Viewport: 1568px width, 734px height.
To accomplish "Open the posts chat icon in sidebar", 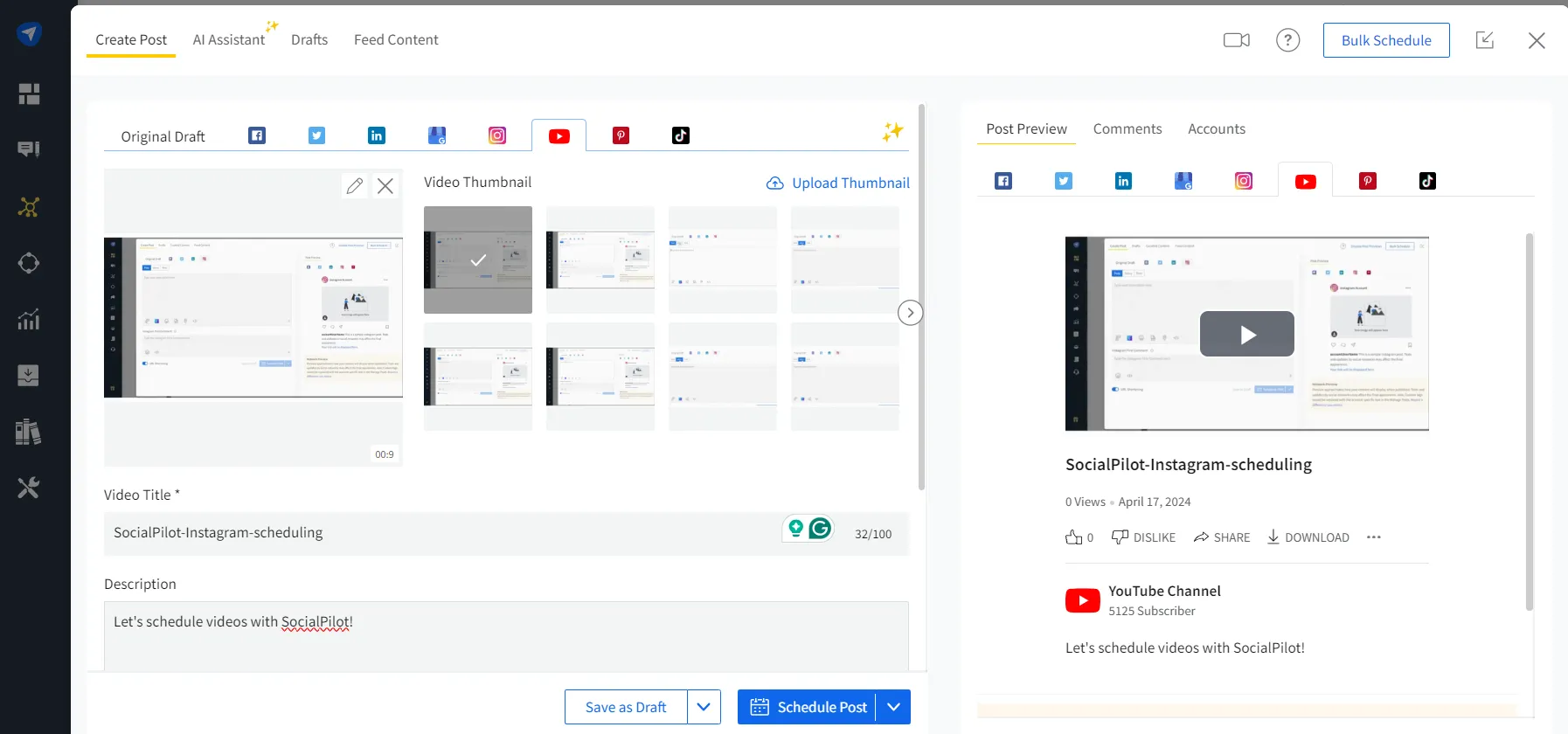I will tap(29, 149).
